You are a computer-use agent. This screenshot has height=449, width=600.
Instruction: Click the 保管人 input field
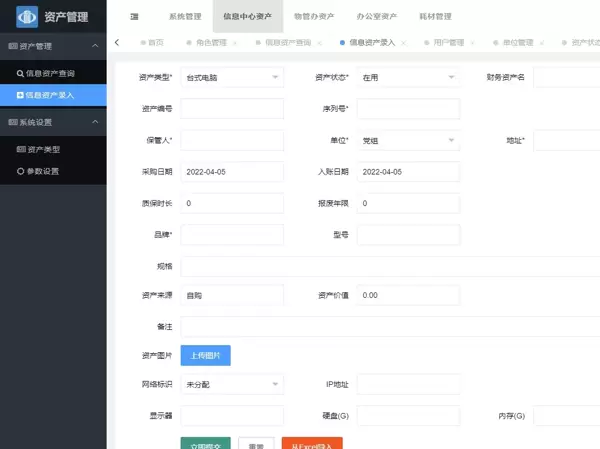coord(232,141)
